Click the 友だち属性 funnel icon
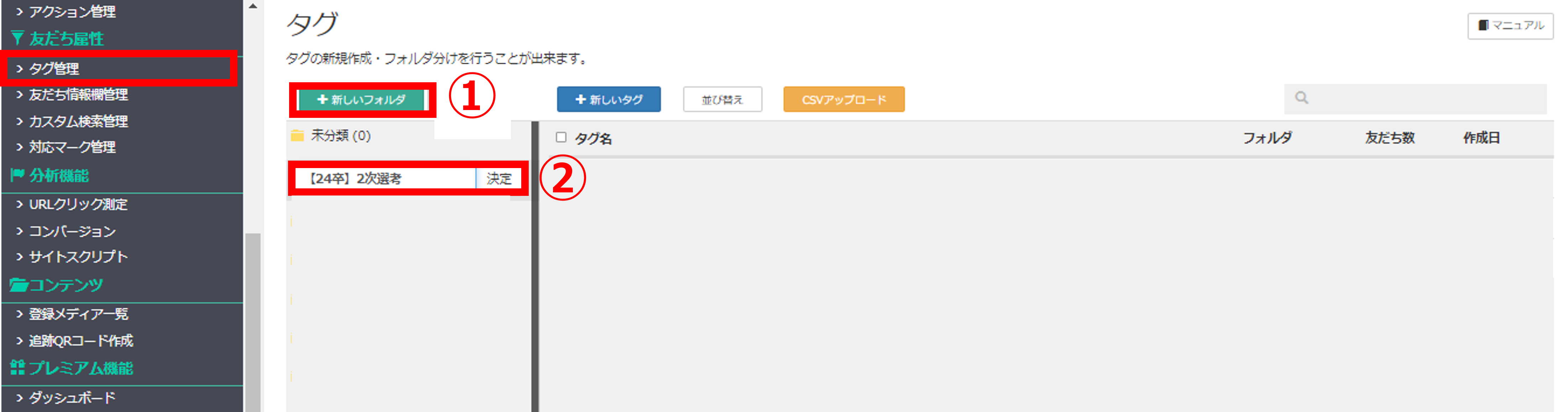1568x412 pixels. [18, 39]
